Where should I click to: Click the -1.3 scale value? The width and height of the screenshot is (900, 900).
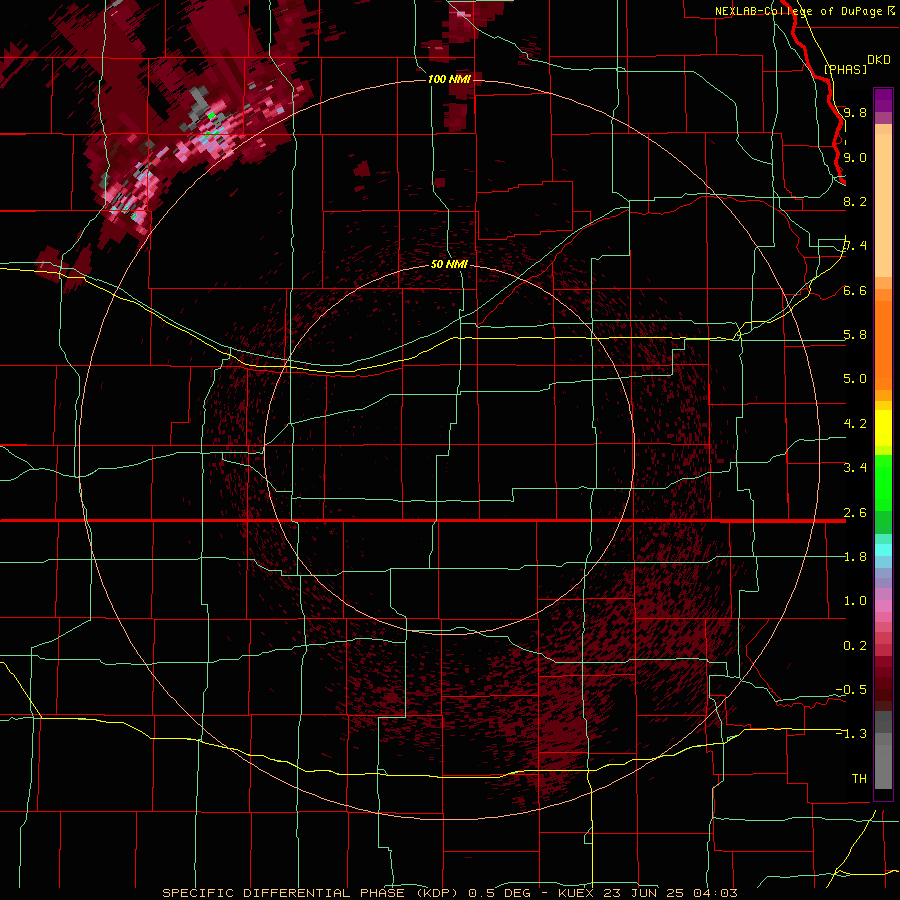click(851, 734)
